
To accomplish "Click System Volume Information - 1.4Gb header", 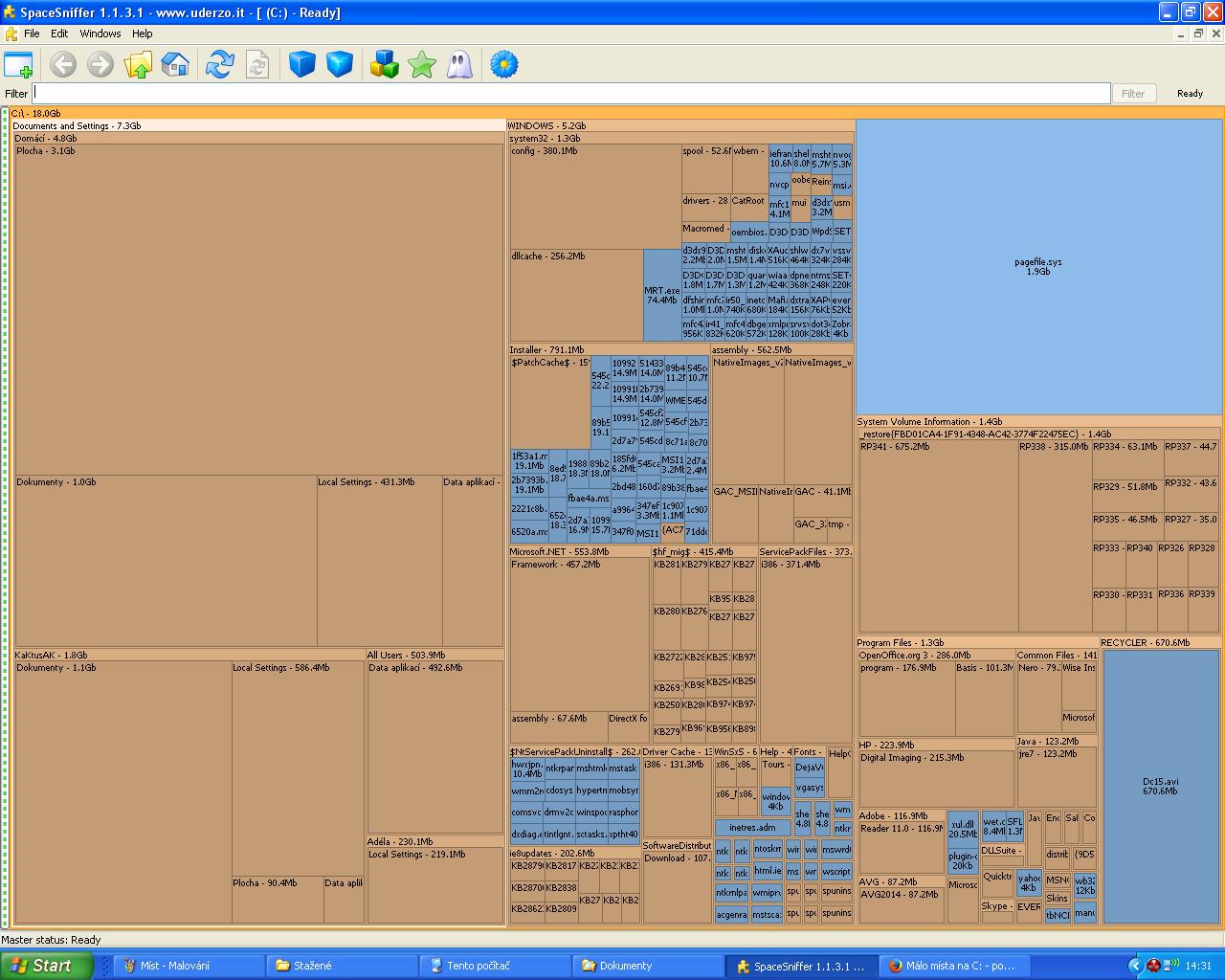I will pos(1038,421).
